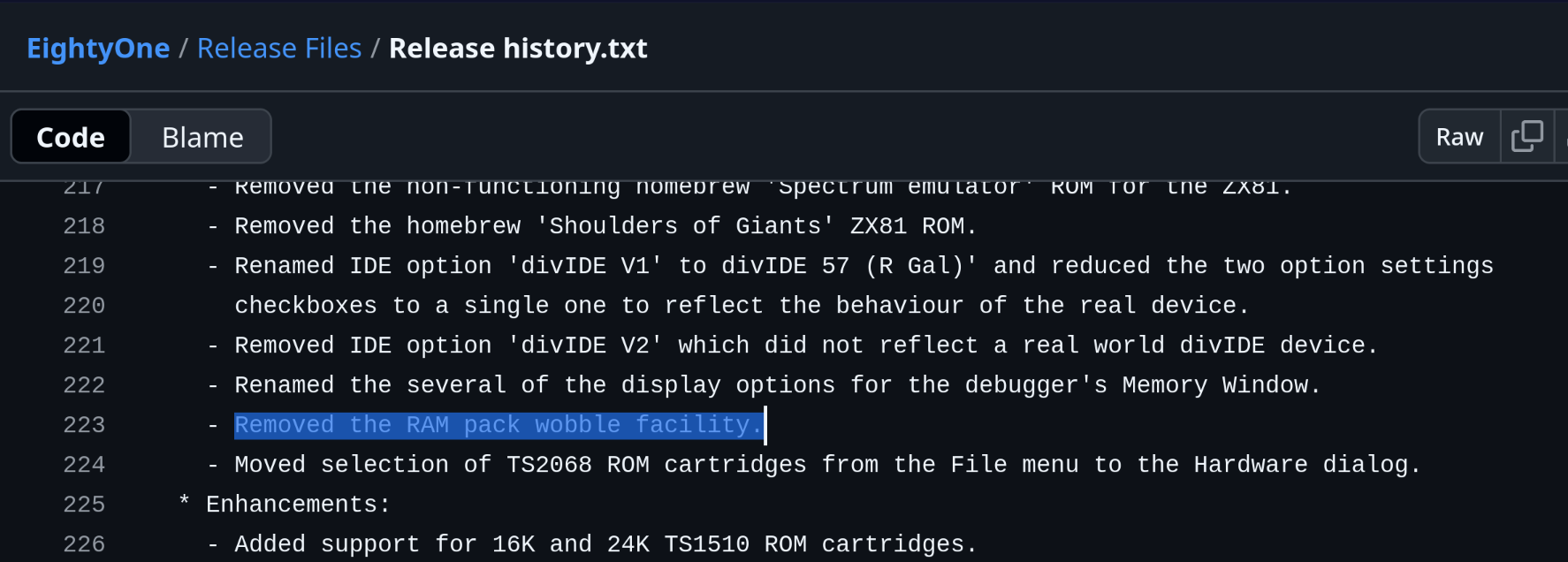Image resolution: width=1568 pixels, height=562 pixels.
Task: Click the 'Added support for 16K' line
Action: coord(605,544)
